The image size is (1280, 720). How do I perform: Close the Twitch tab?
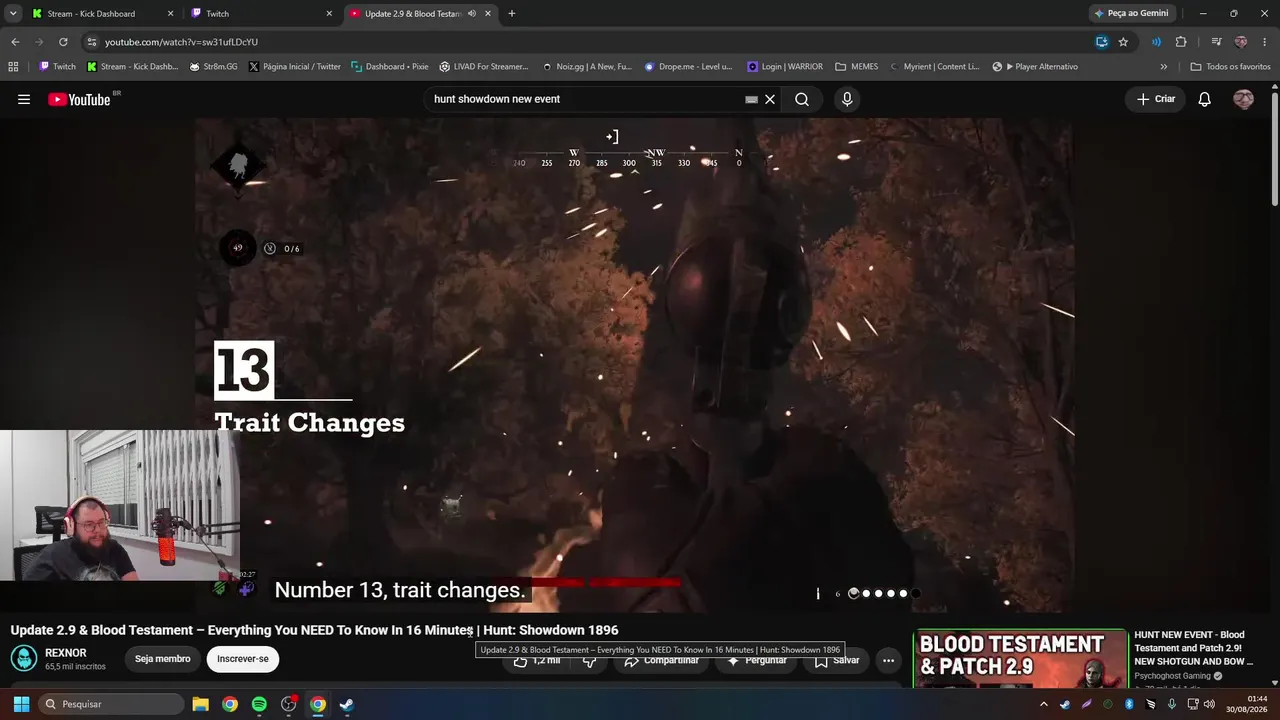[x=329, y=14]
